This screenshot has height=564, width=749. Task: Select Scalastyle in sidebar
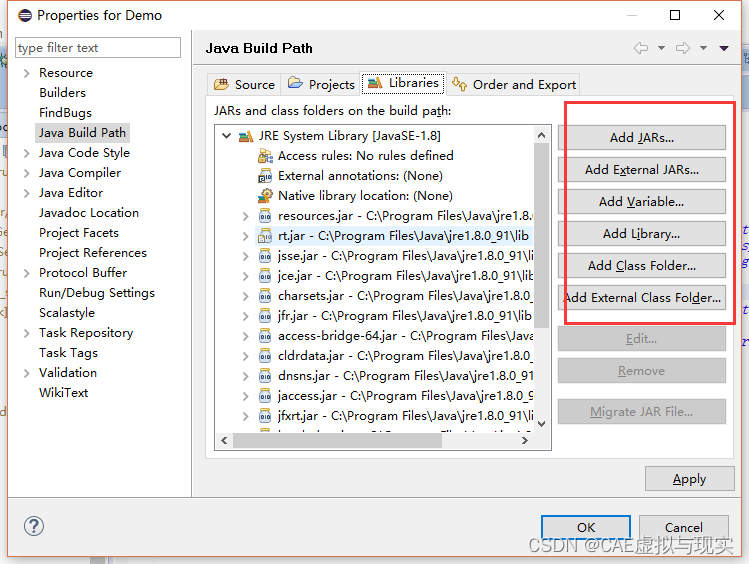coord(67,313)
